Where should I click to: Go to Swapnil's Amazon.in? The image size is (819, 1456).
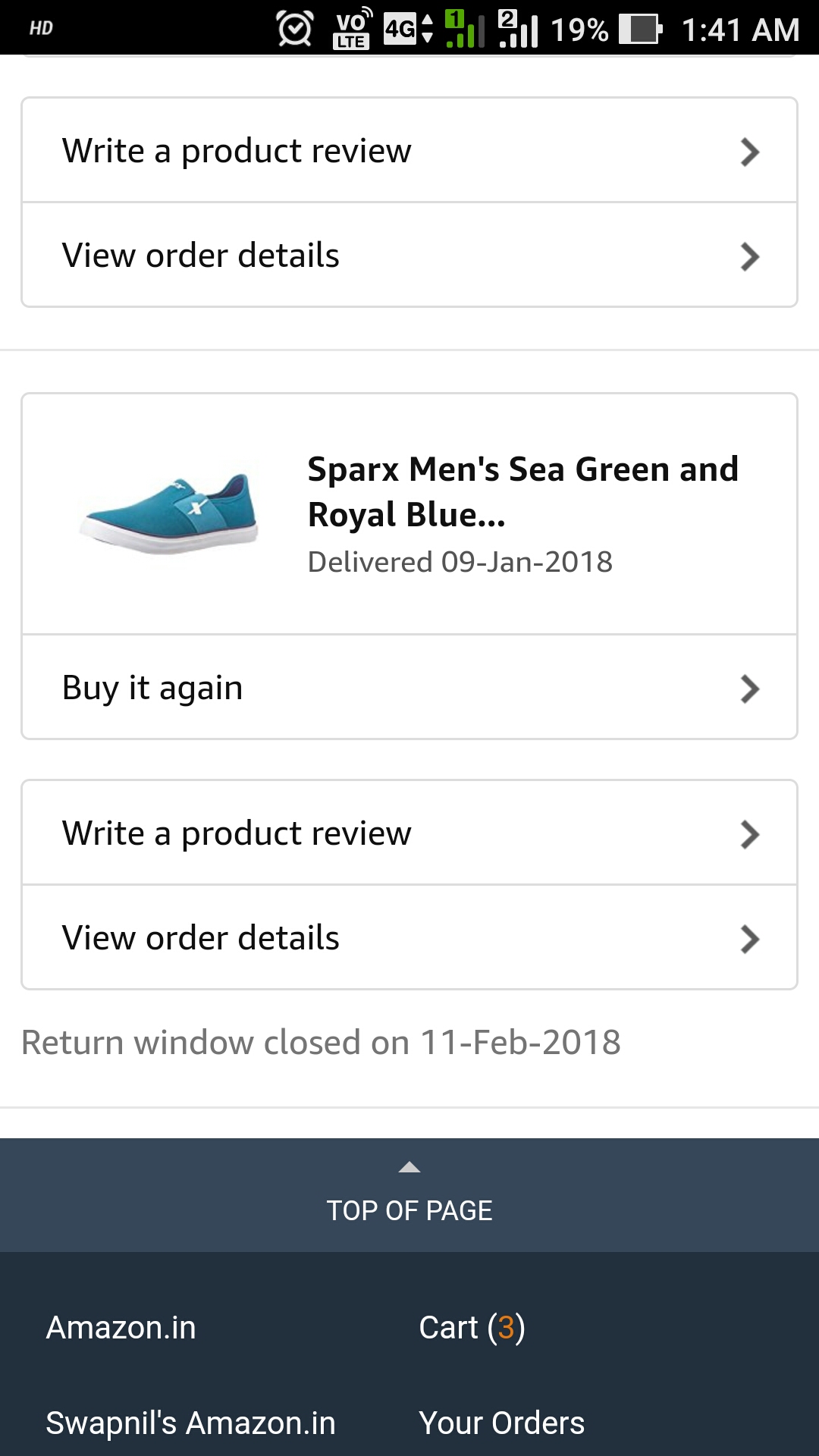[190, 1423]
